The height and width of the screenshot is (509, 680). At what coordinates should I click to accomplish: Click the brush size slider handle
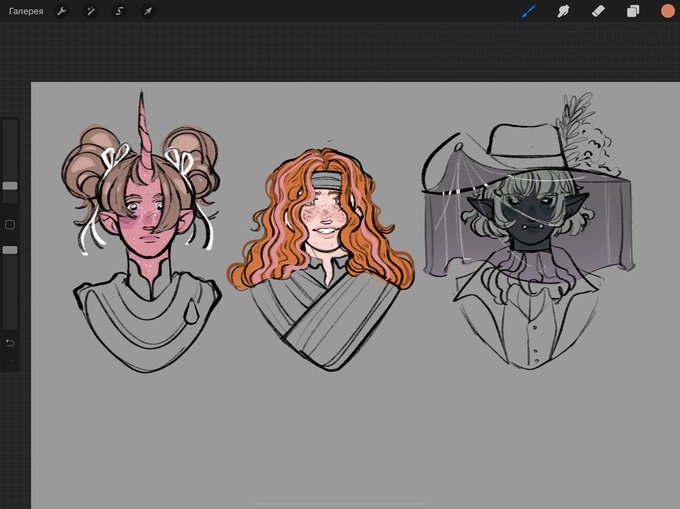[10, 186]
